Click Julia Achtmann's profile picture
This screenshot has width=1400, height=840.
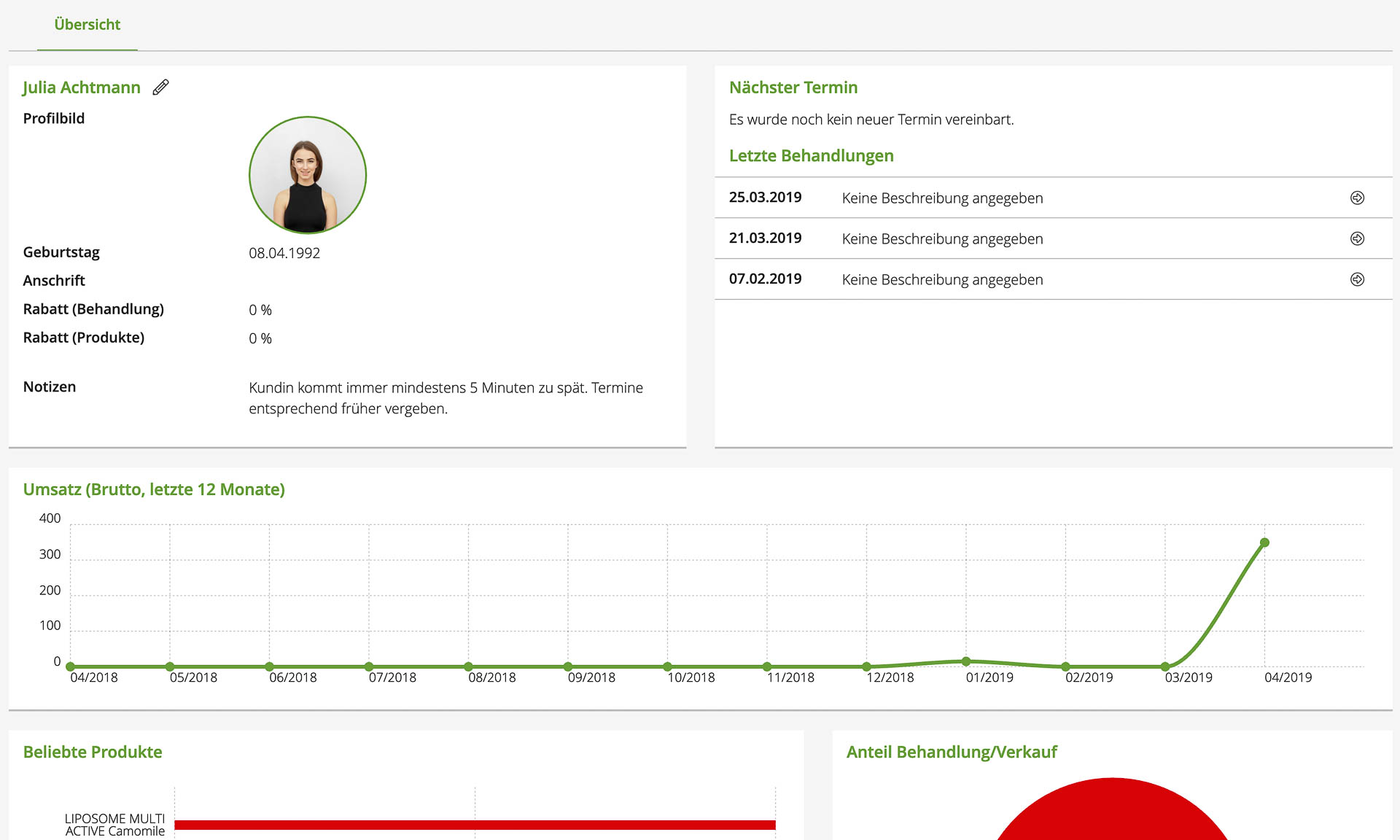pos(308,175)
